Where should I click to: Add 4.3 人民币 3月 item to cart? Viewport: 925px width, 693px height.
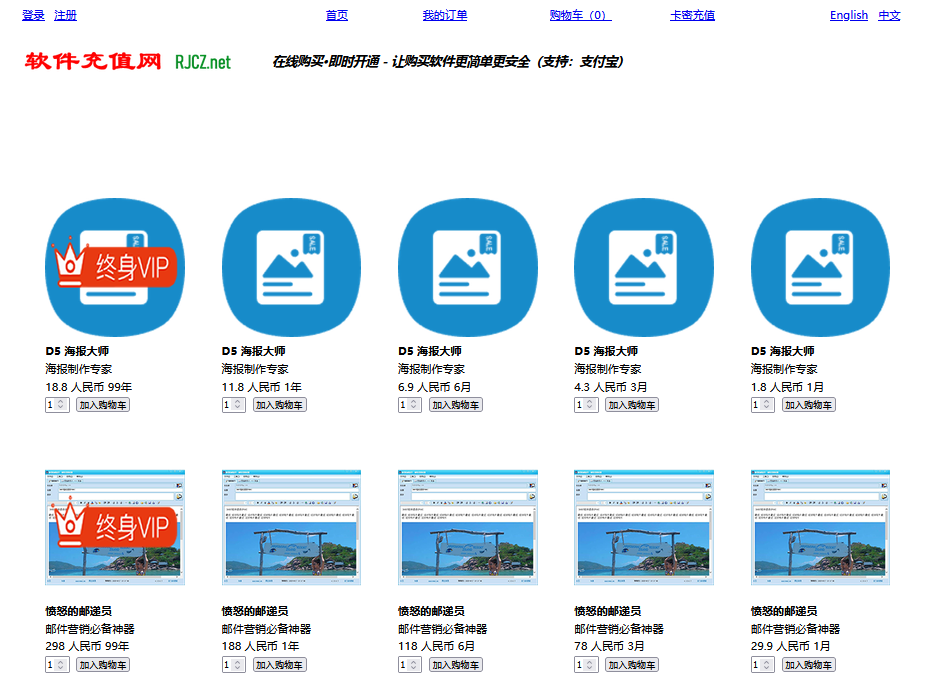pos(632,405)
